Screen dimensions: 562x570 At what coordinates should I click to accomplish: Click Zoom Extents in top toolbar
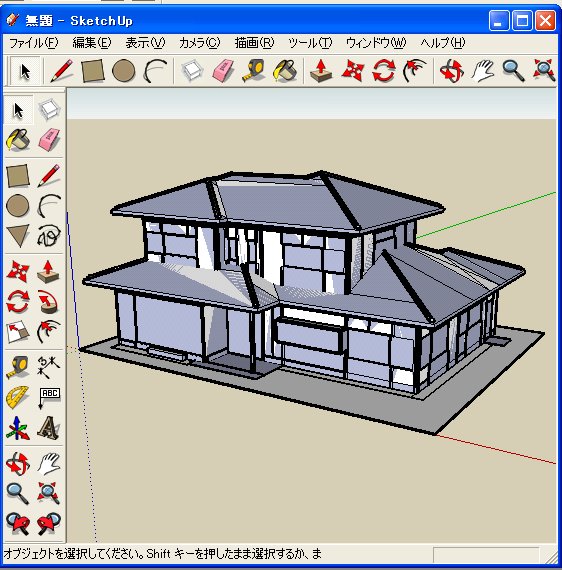pyautogui.click(x=544, y=71)
